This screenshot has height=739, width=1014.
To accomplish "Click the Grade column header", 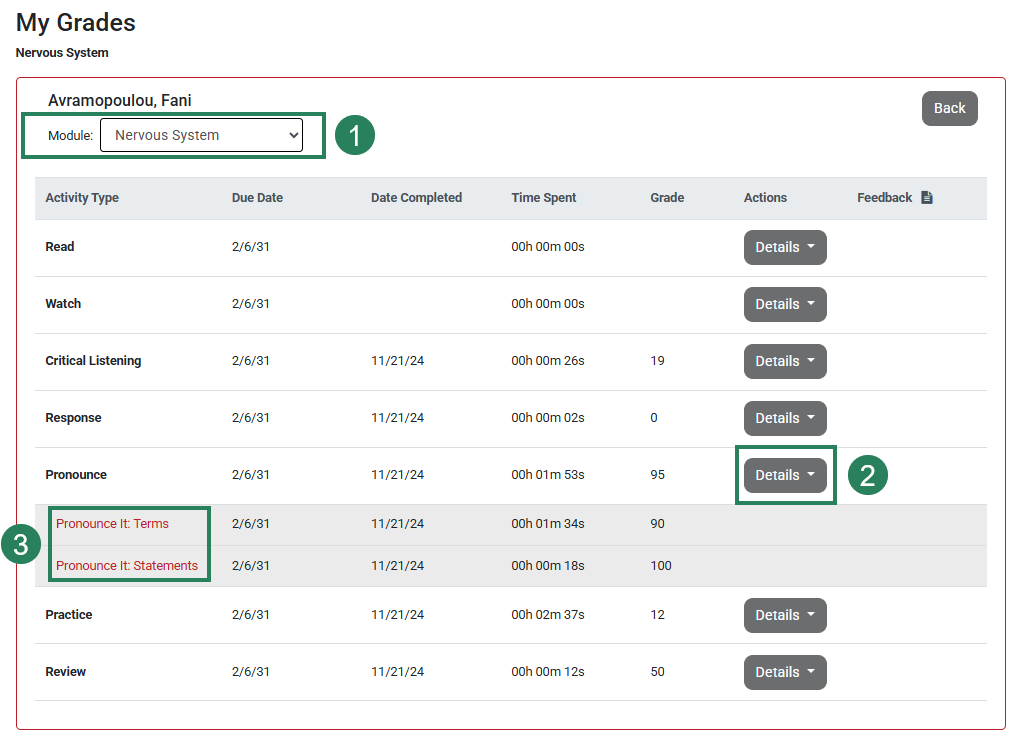I will tap(666, 197).
